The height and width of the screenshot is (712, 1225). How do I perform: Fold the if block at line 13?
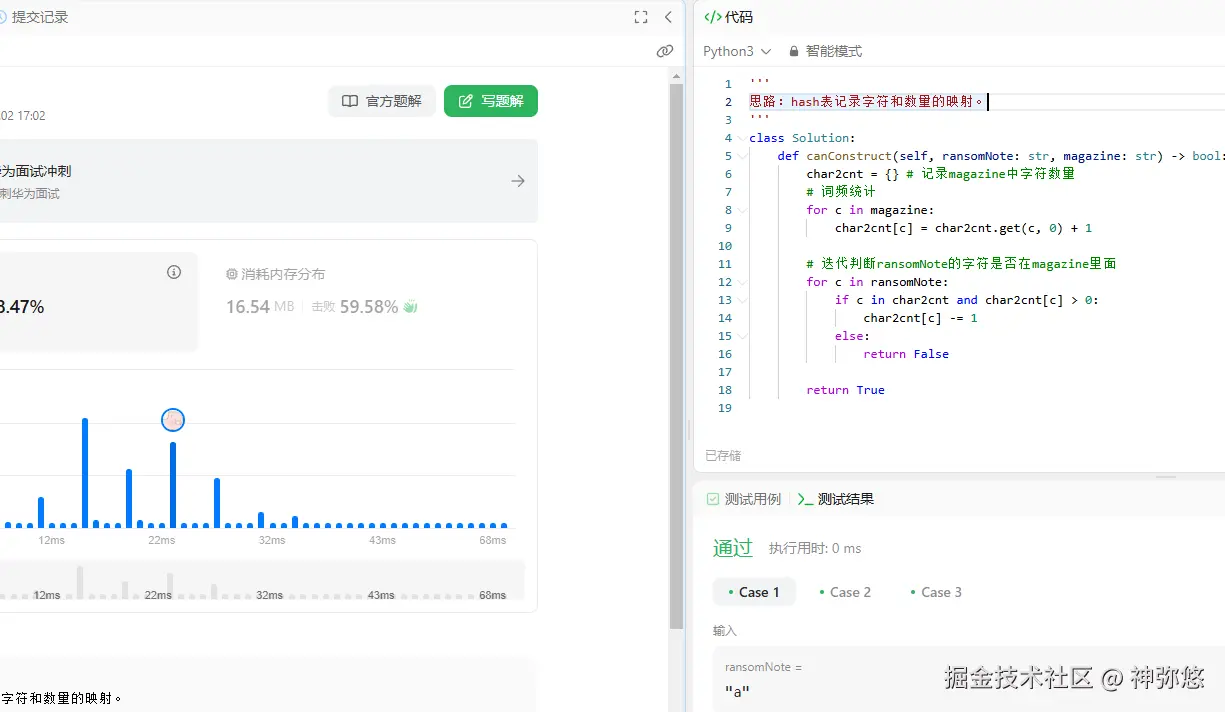tap(742, 300)
